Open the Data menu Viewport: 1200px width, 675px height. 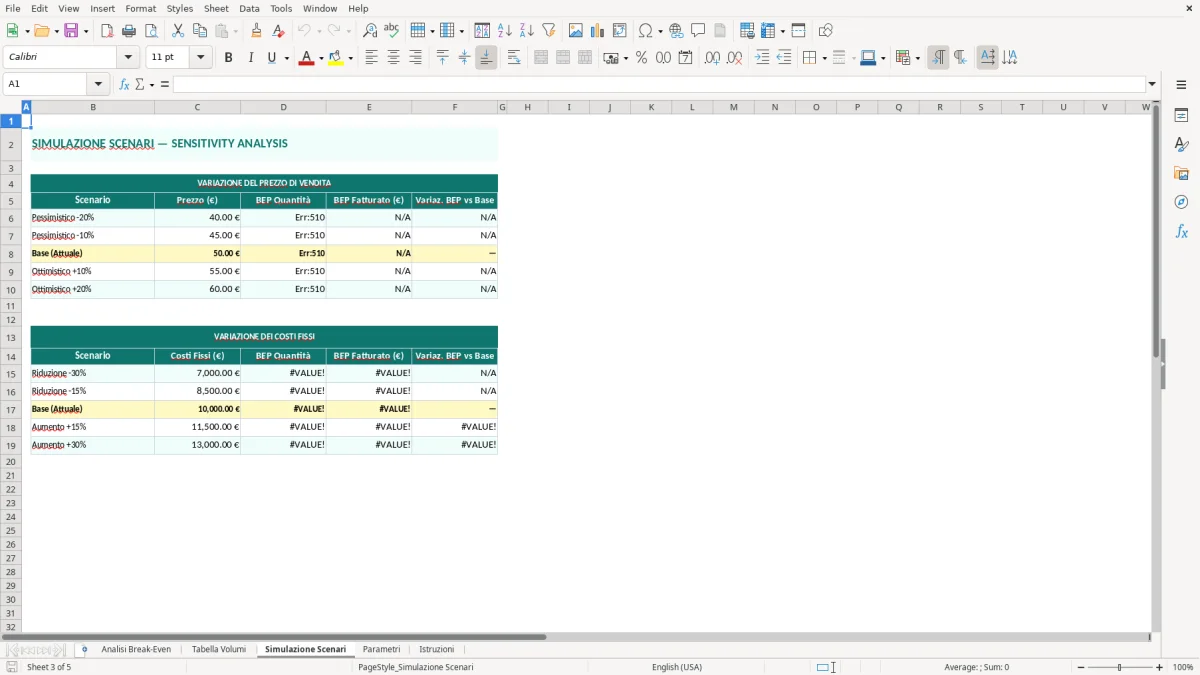(249, 8)
